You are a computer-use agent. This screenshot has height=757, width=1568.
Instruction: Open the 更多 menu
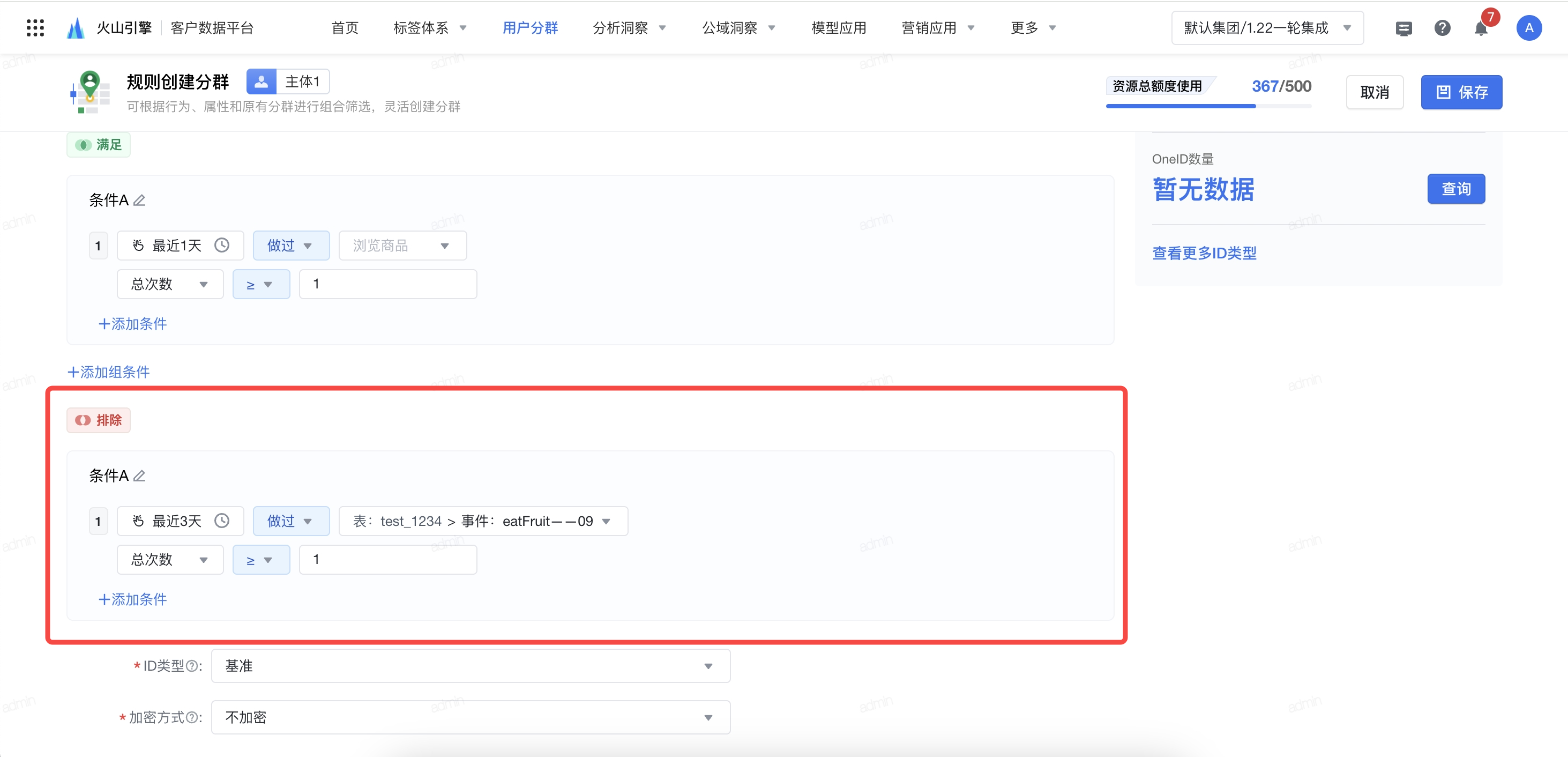click(1033, 28)
